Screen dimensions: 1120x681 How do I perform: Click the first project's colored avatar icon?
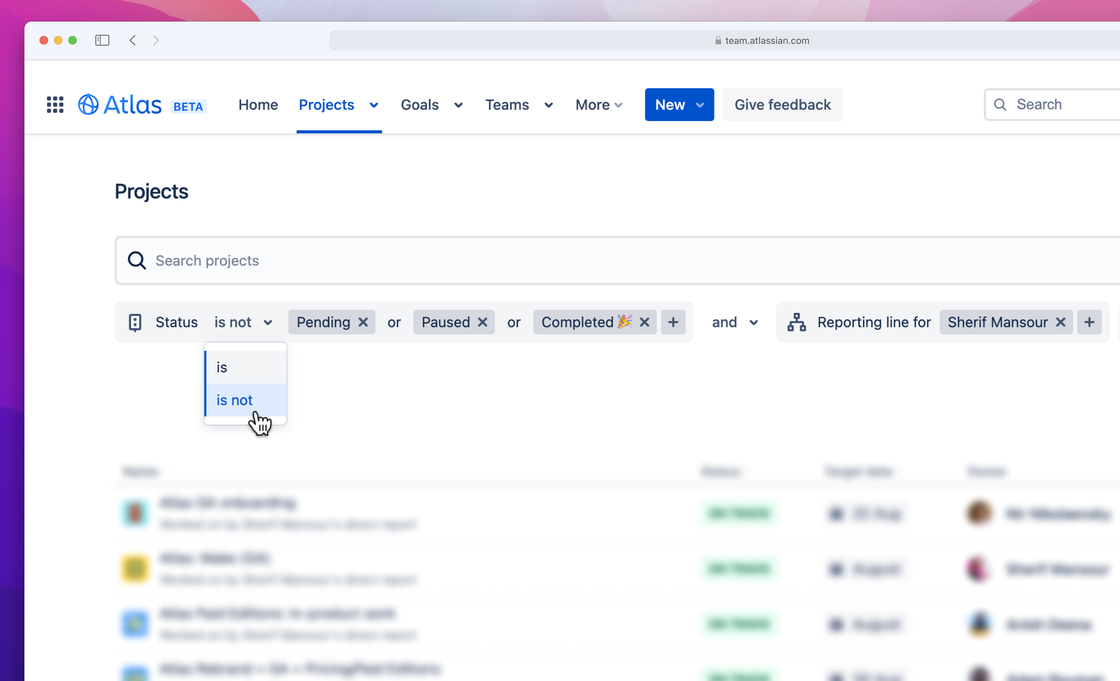click(135, 512)
